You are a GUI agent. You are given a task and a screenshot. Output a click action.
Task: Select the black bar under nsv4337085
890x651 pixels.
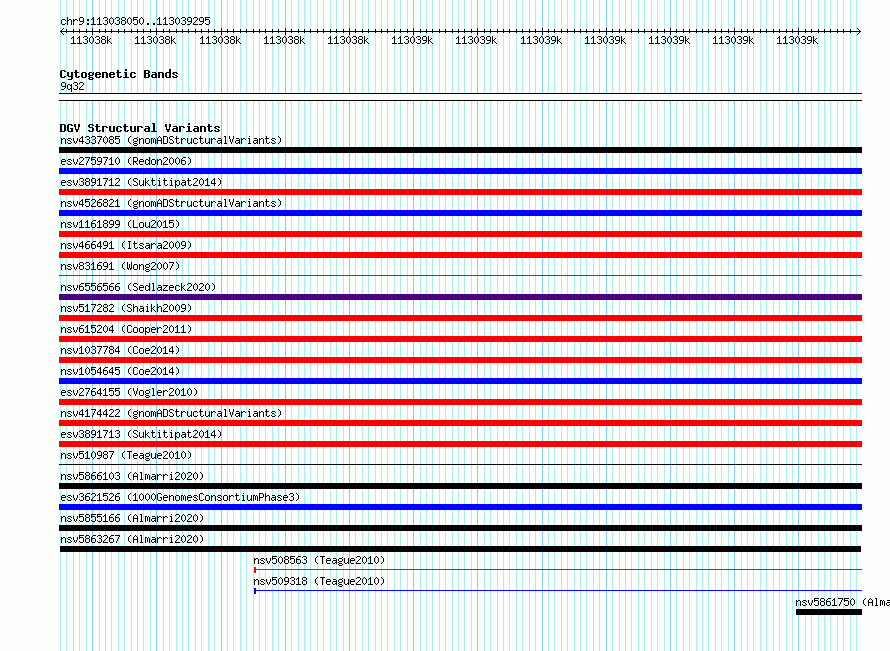[460, 150]
